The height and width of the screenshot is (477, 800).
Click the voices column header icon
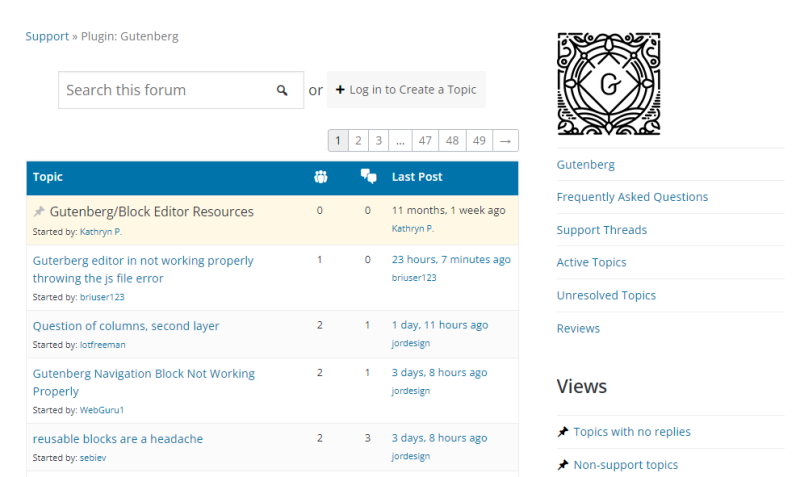[320, 177]
